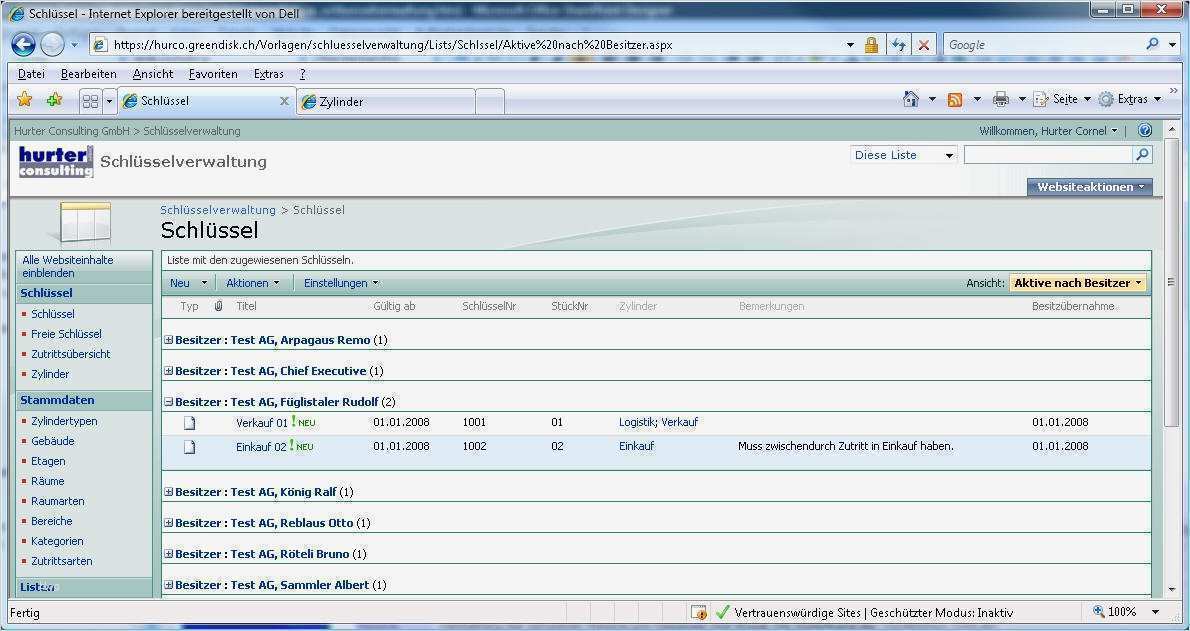Click the RSS feeds icon
Viewport: 1190px width, 631px height.
(955, 99)
